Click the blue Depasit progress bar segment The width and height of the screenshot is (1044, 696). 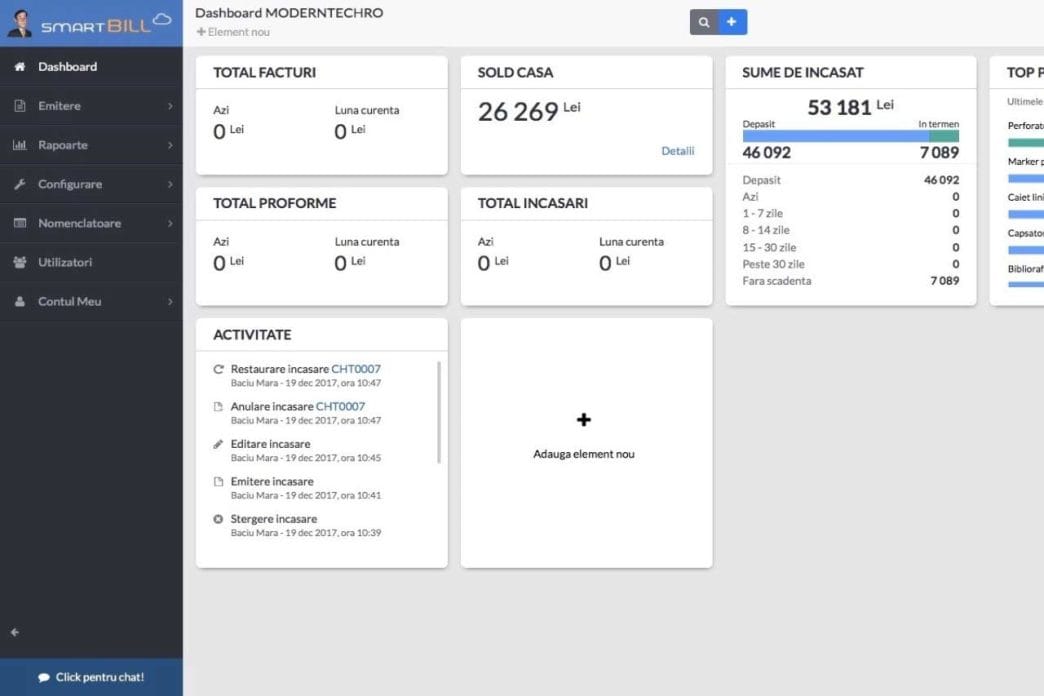(x=835, y=136)
